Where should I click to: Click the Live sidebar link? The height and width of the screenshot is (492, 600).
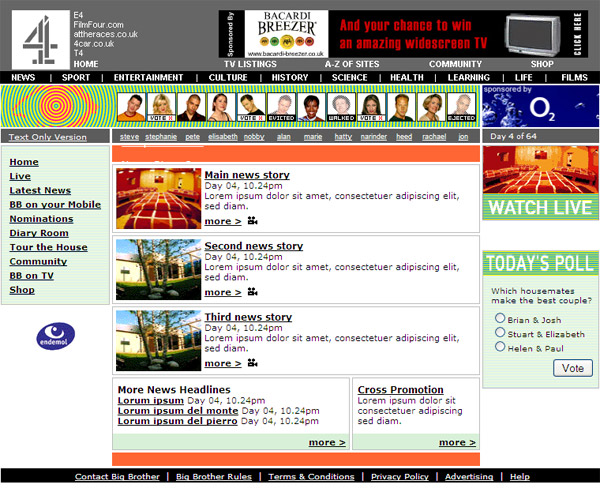tap(20, 176)
